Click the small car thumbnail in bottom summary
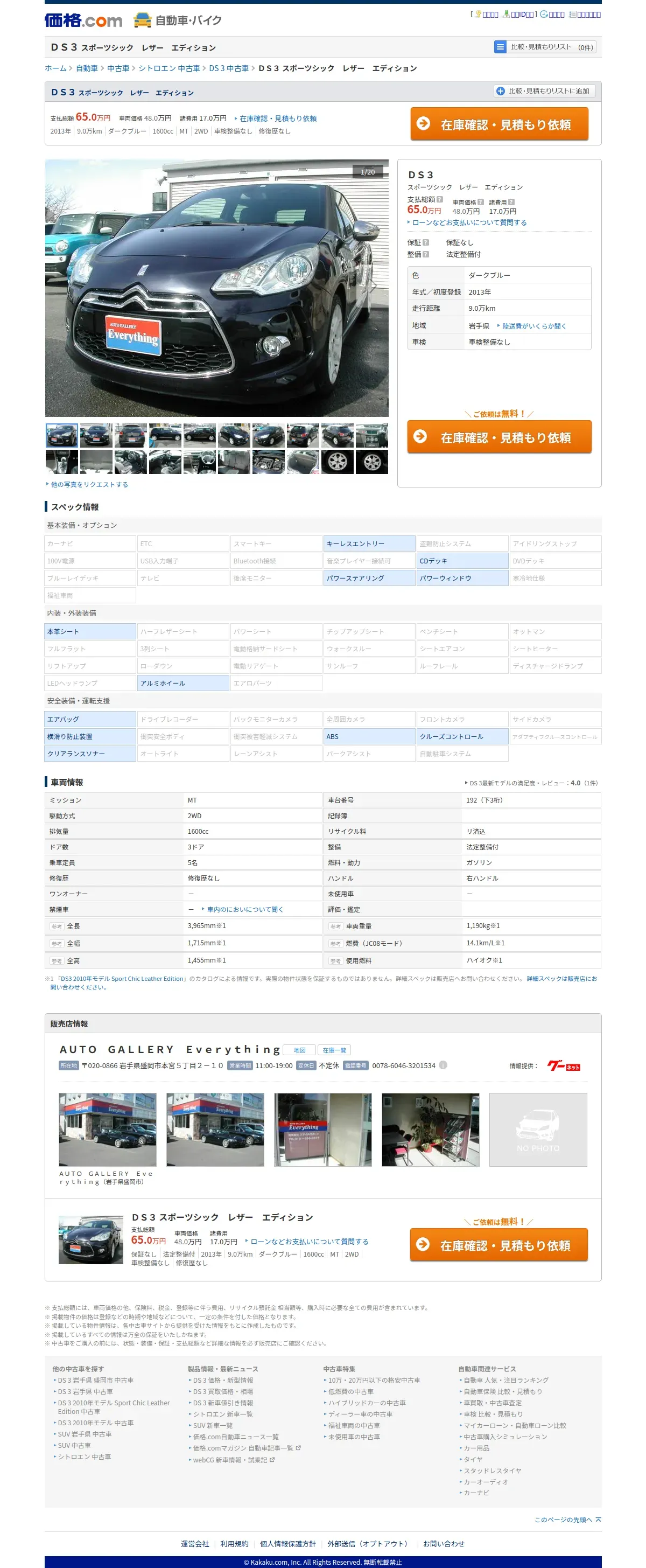The image size is (646, 1568). (x=90, y=1240)
